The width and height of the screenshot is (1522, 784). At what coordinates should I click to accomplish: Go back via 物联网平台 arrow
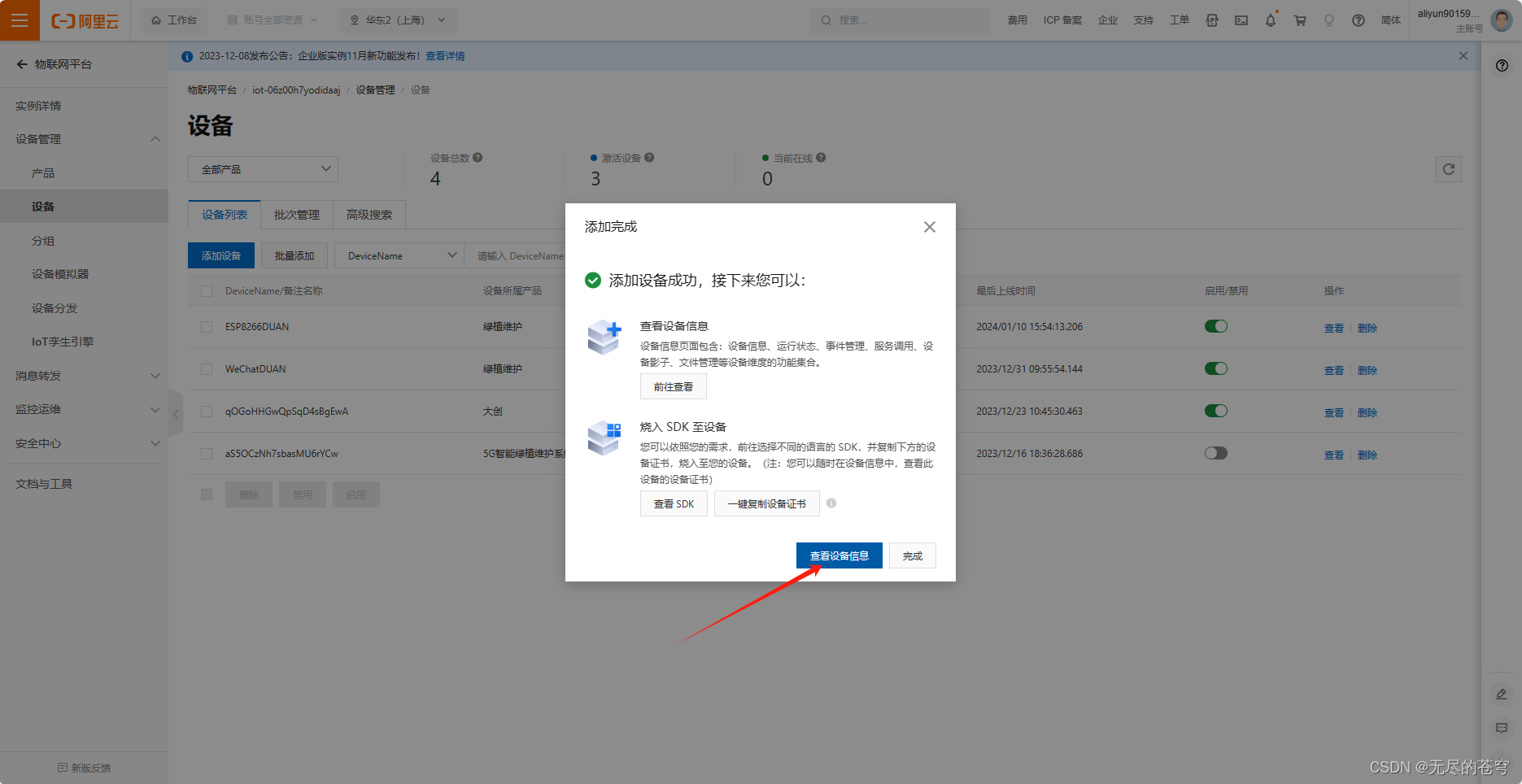point(22,64)
